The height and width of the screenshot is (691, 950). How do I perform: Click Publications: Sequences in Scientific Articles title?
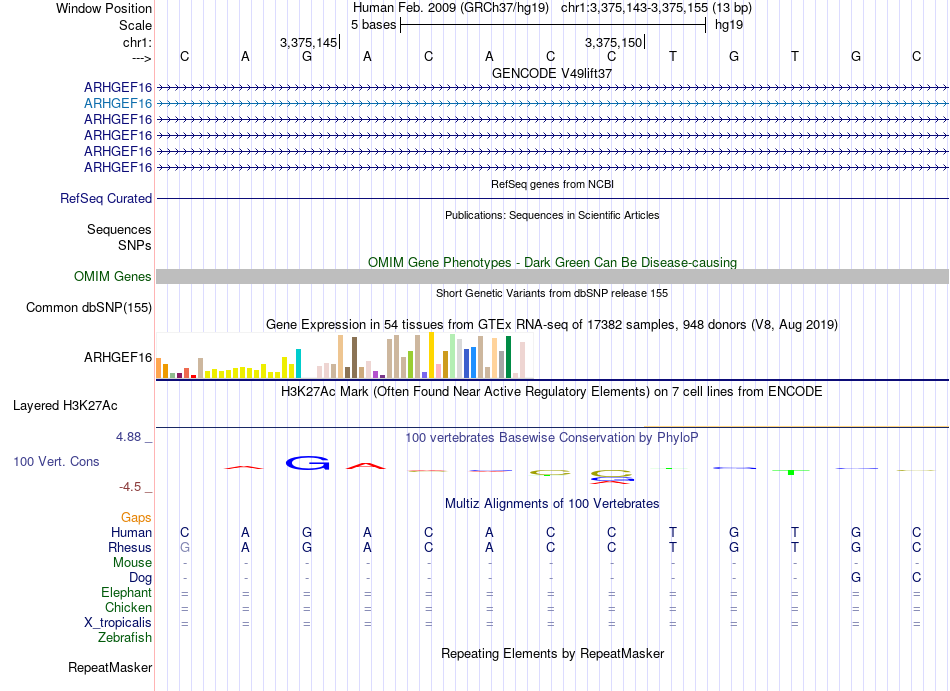552,215
